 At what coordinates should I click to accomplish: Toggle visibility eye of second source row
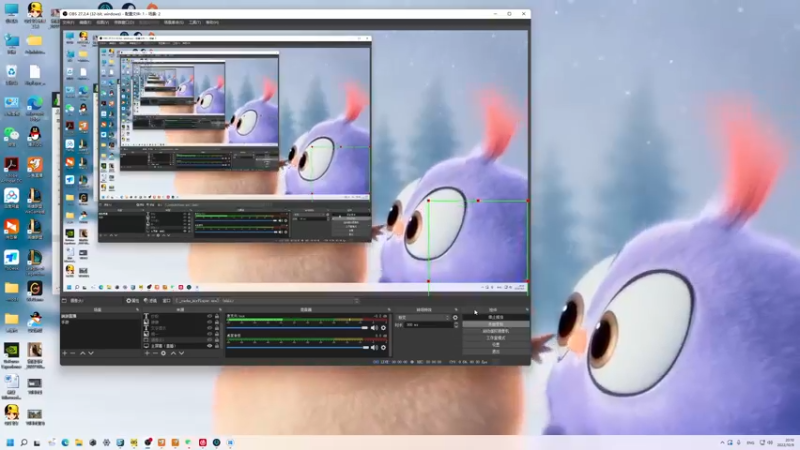click(x=209, y=322)
